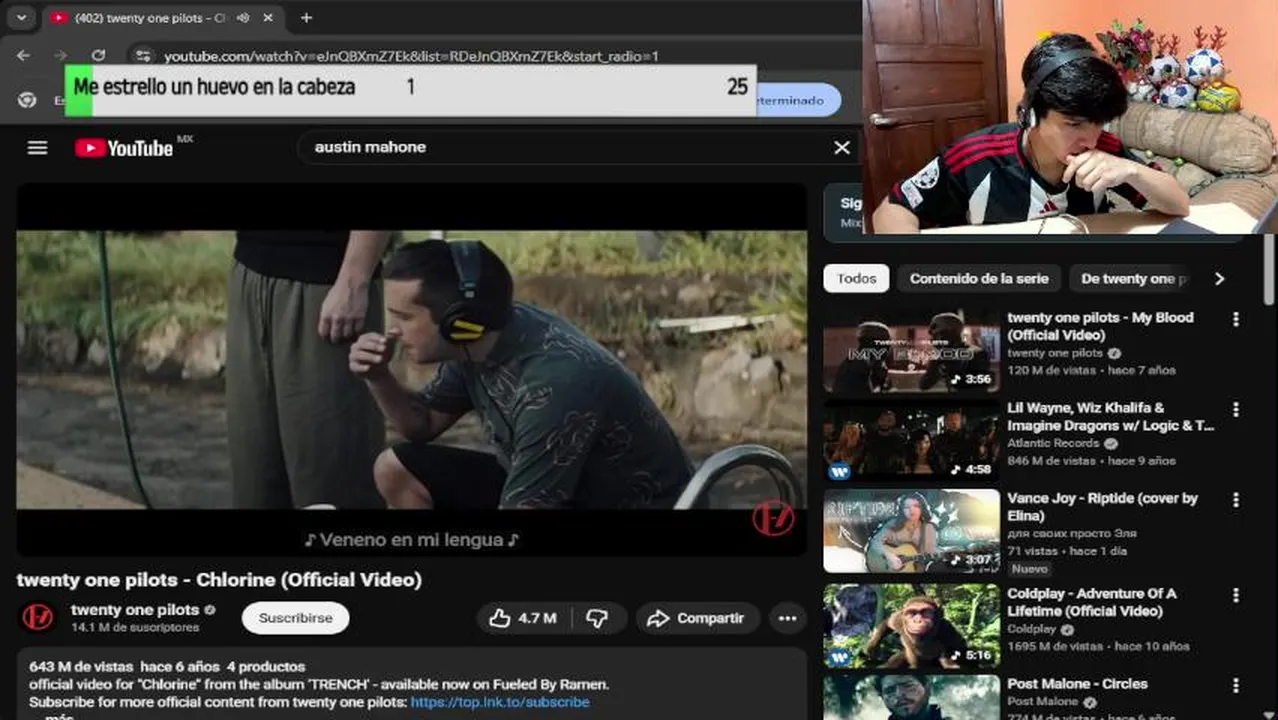Viewport: 1278px width, 720px height.
Task: Show more filter chips with right chevron
Action: (1219, 278)
